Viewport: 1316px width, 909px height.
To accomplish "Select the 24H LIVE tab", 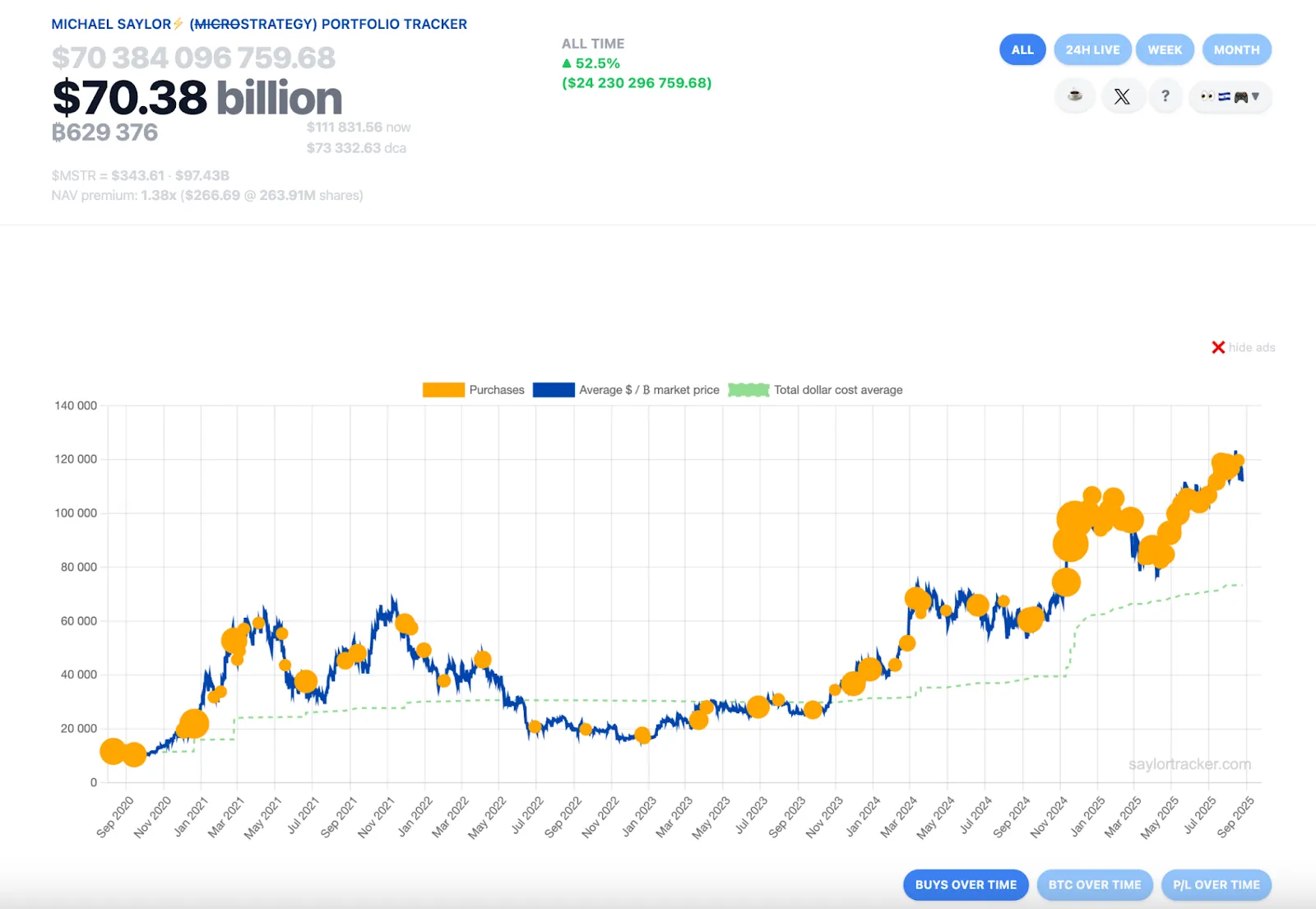I will point(1092,49).
